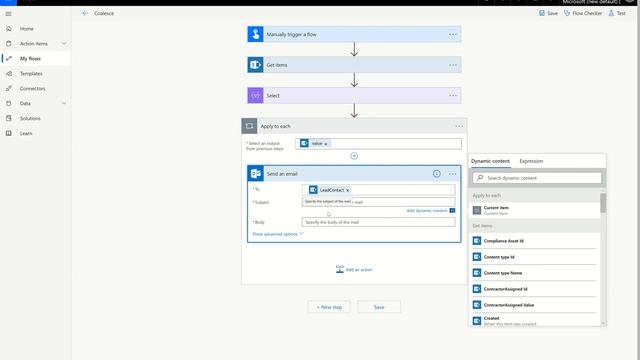Screen dimensions: 640x360
Task: Open Solutions in sidebar
Action: tap(30, 118)
